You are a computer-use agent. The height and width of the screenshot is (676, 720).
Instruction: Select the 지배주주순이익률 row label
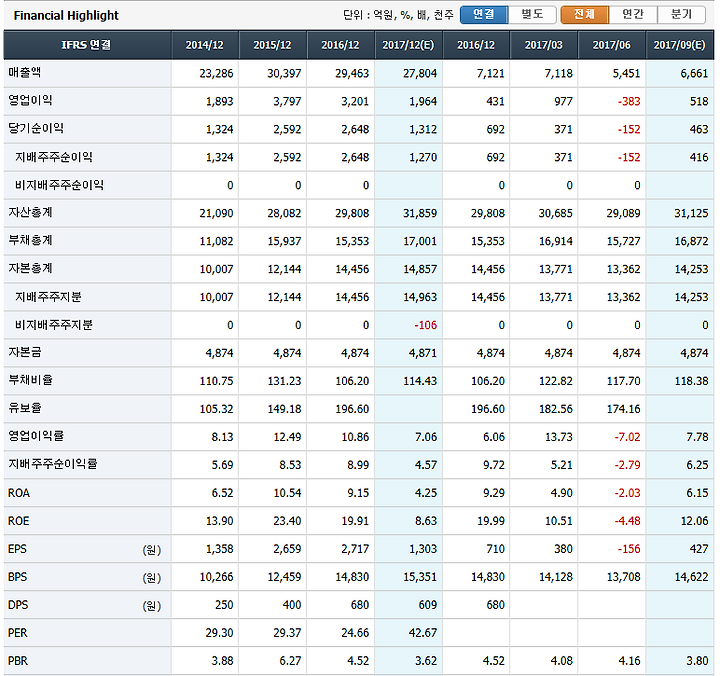click(53, 464)
